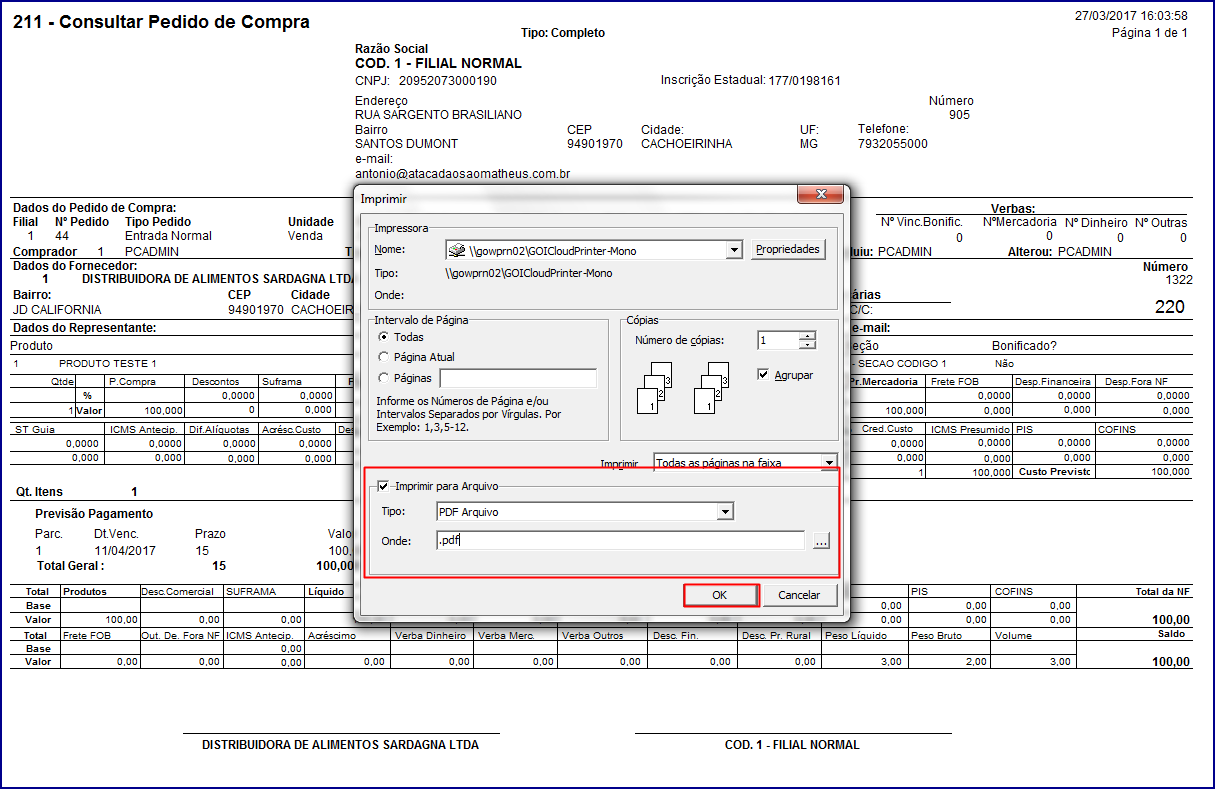Screen dimensions: 1215x789
Task: Click the 'Página 1 de 1' text
Action: (x=1150, y=33)
